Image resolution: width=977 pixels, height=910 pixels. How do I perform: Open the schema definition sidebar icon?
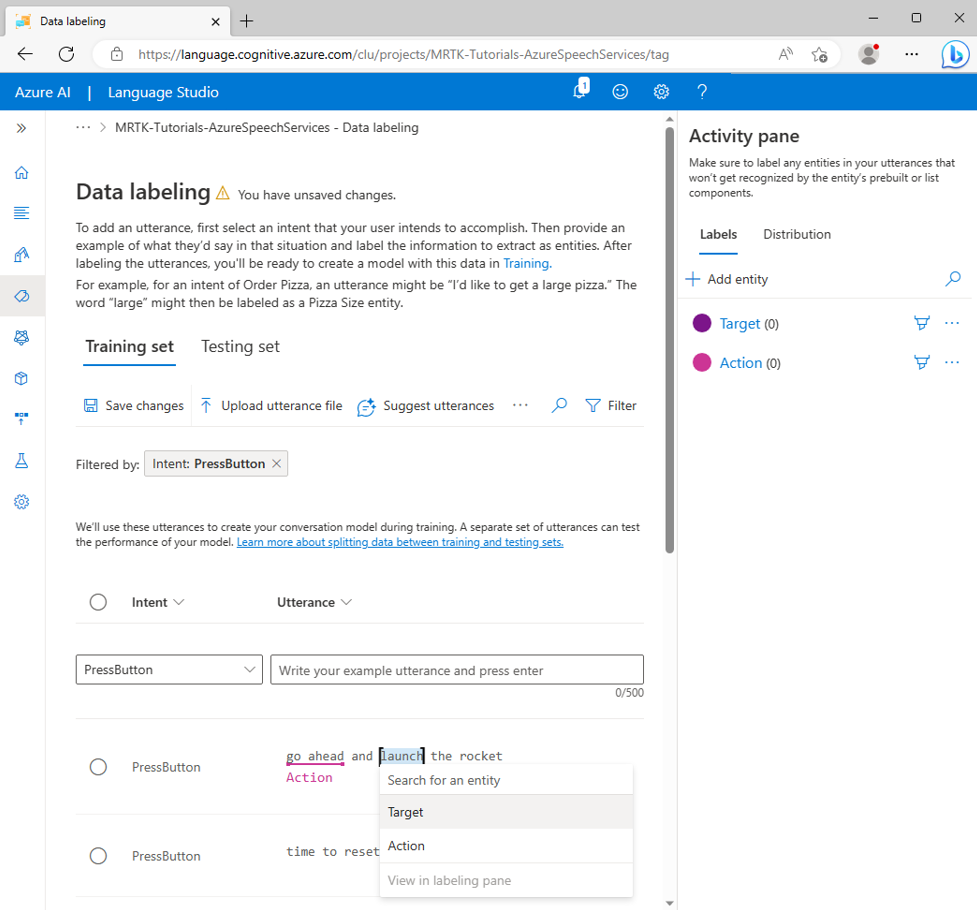pyautogui.click(x=22, y=254)
